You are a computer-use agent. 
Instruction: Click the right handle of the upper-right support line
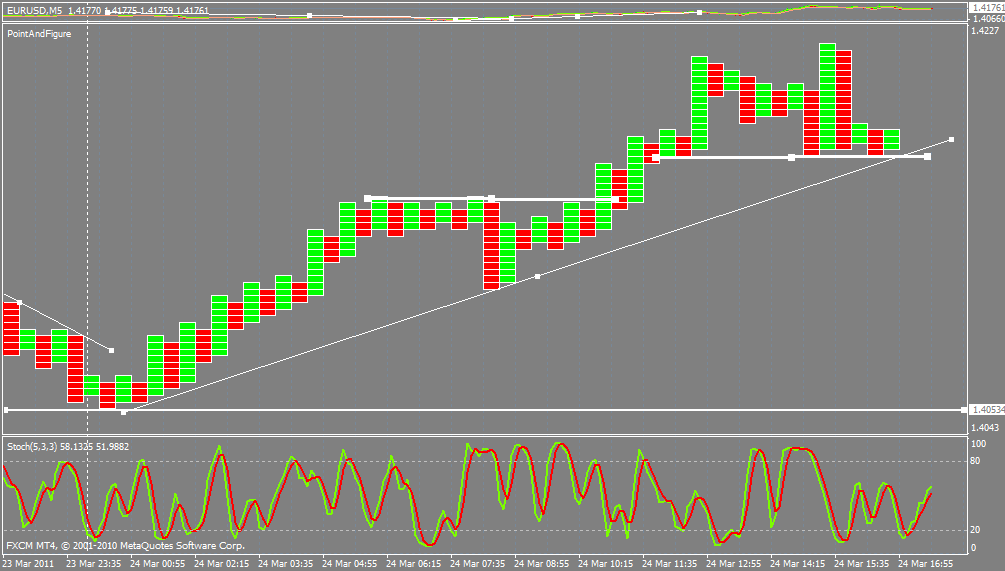(927, 156)
